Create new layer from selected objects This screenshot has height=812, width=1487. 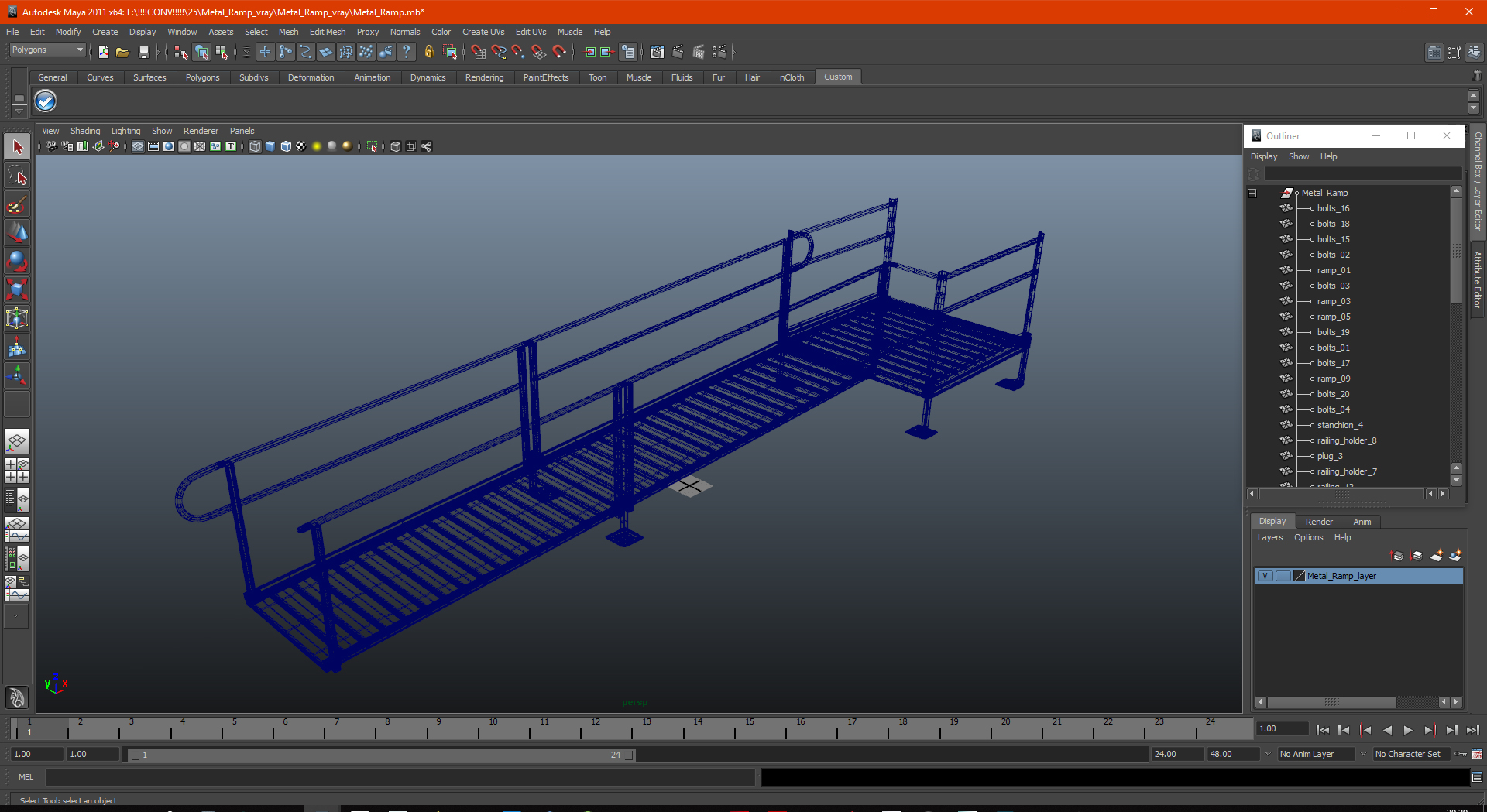point(1456,556)
